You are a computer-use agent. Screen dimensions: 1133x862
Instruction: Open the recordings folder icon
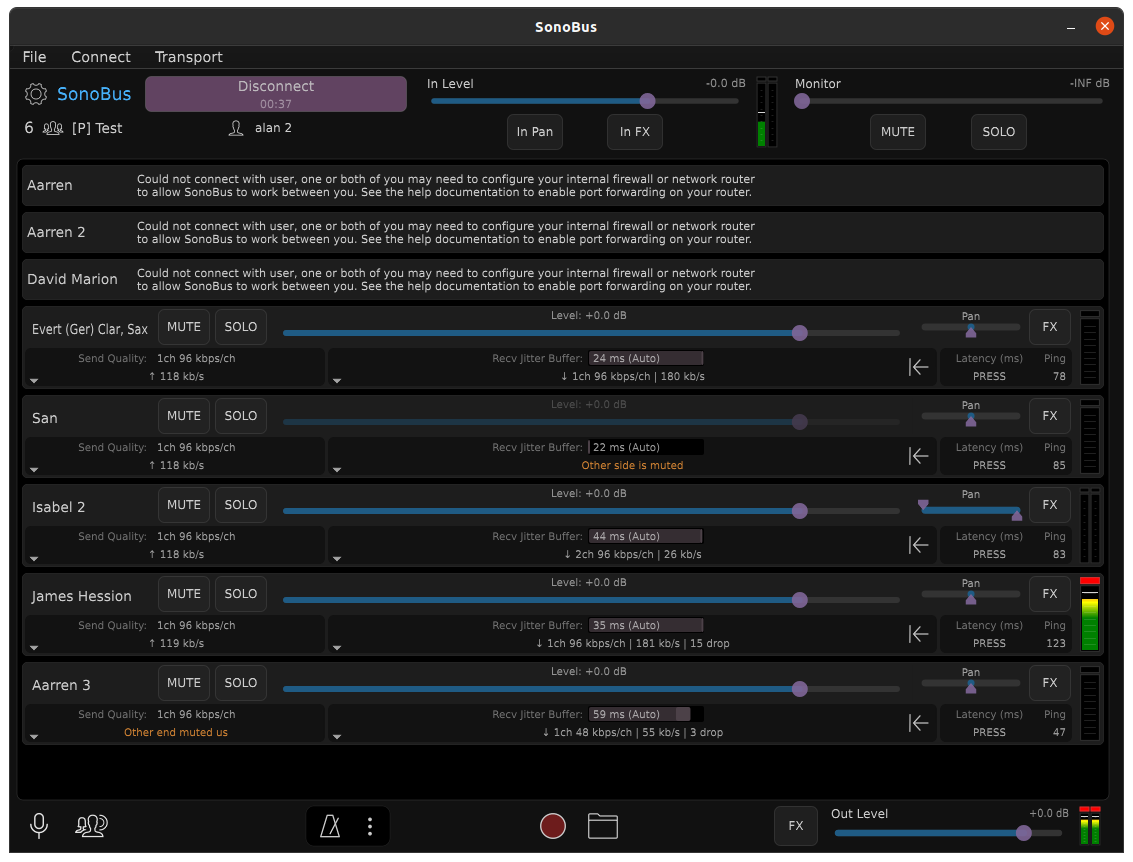pyautogui.click(x=603, y=826)
